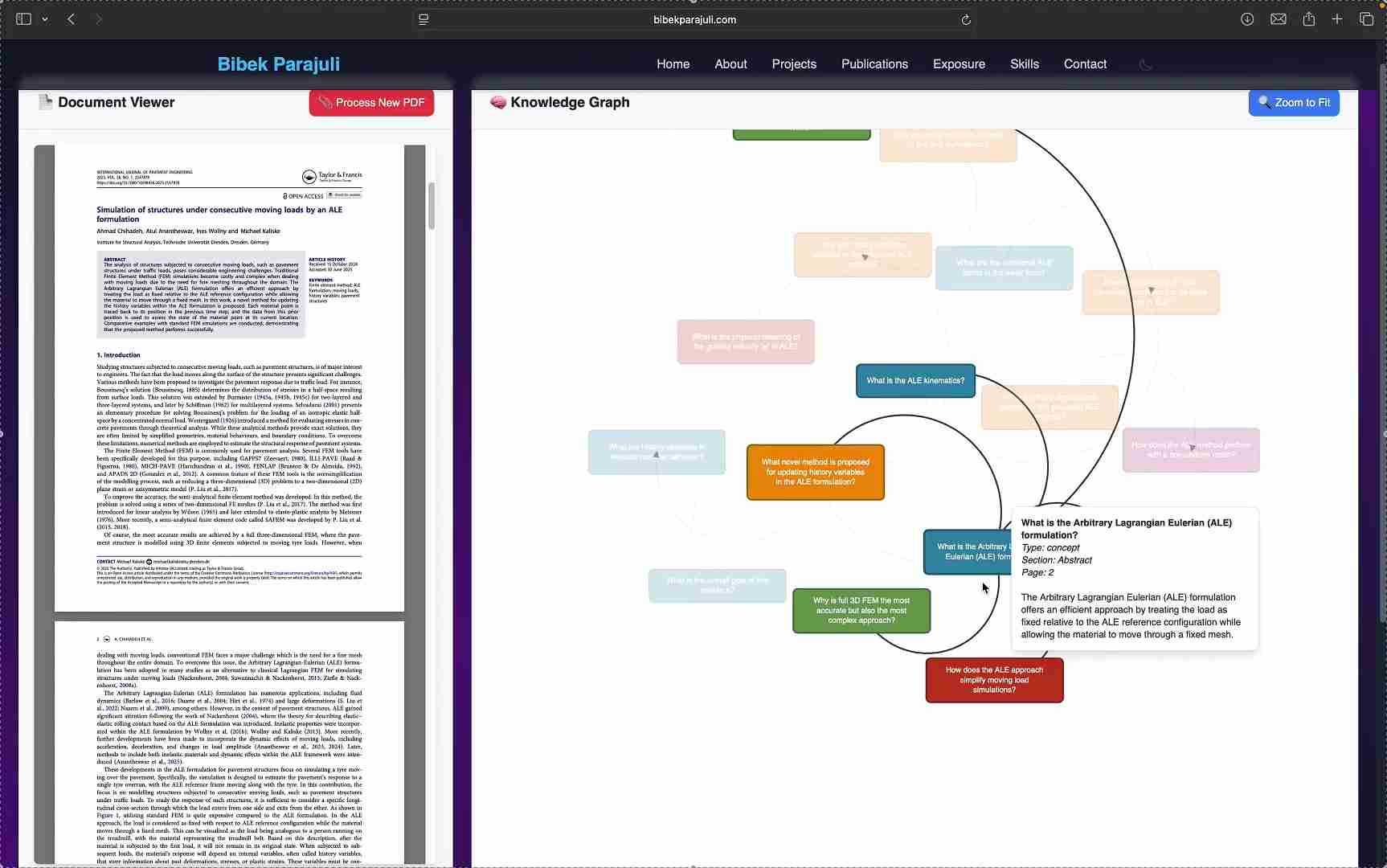Open the page reader menu icon

click(424, 19)
